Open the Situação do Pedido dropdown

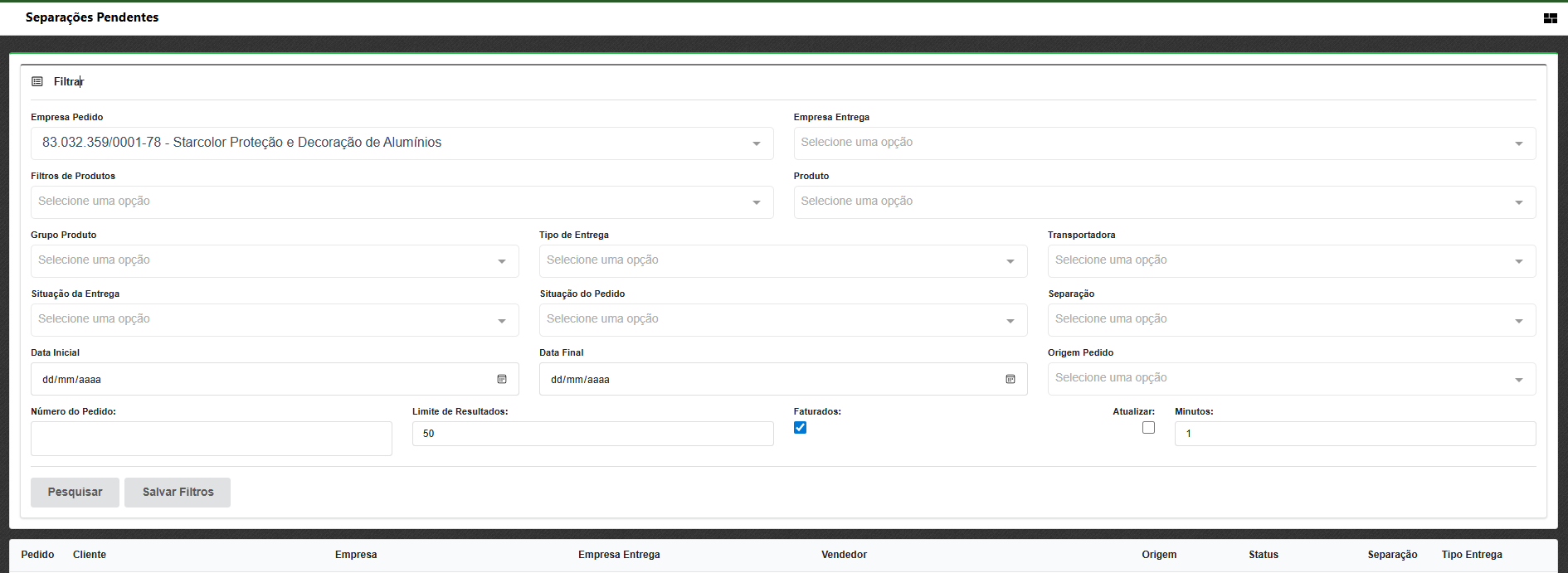782,320
